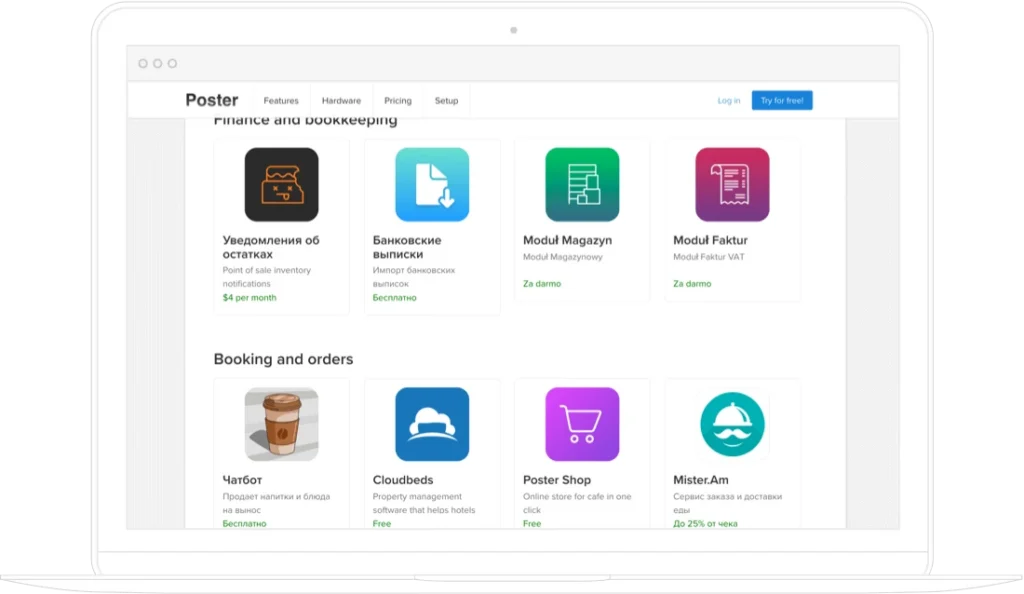Click the Уведомления об остатках title
This screenshot has height=594, width=1024.
pos(271,247)
